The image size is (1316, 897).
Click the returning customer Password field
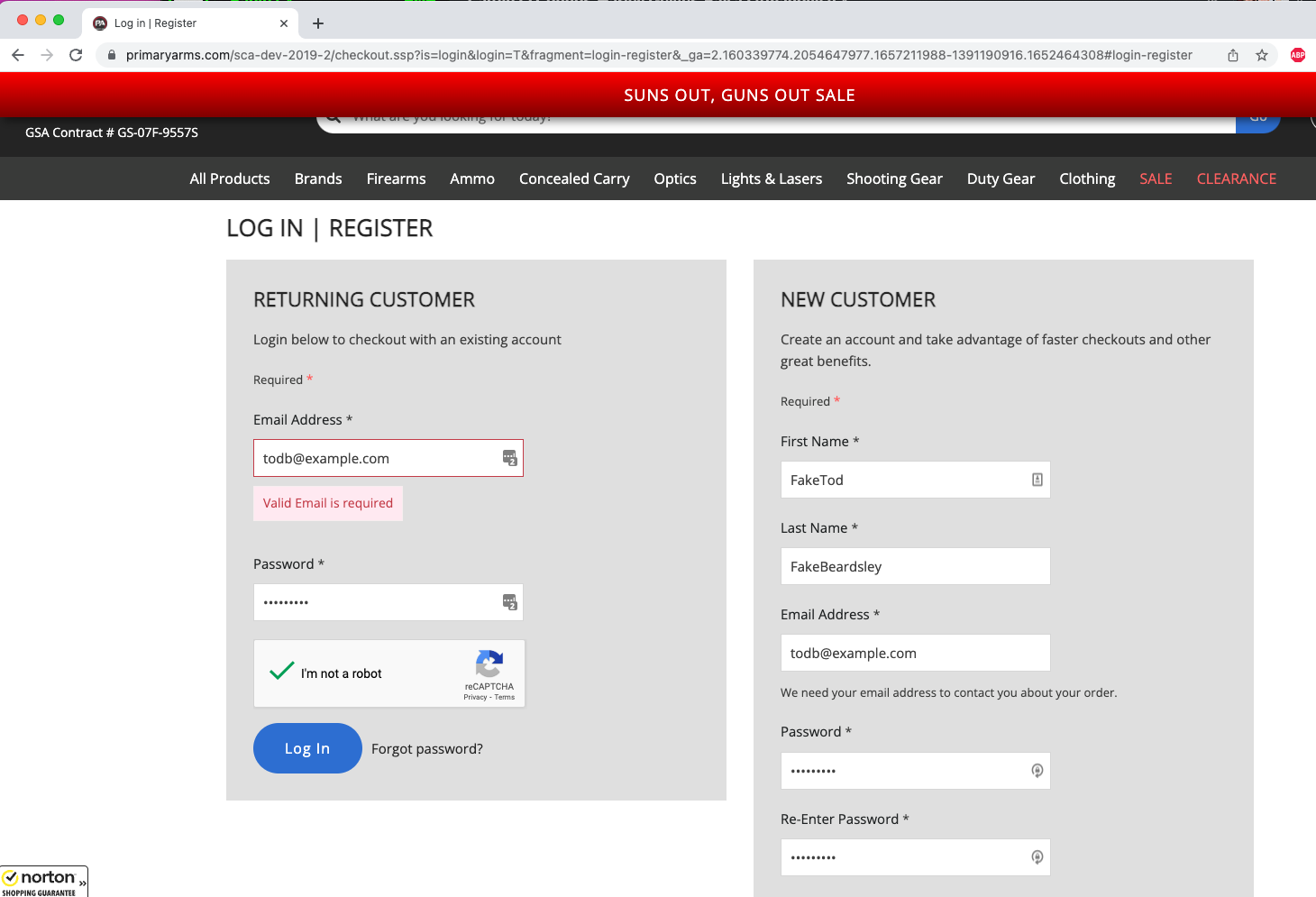[374, 602]
